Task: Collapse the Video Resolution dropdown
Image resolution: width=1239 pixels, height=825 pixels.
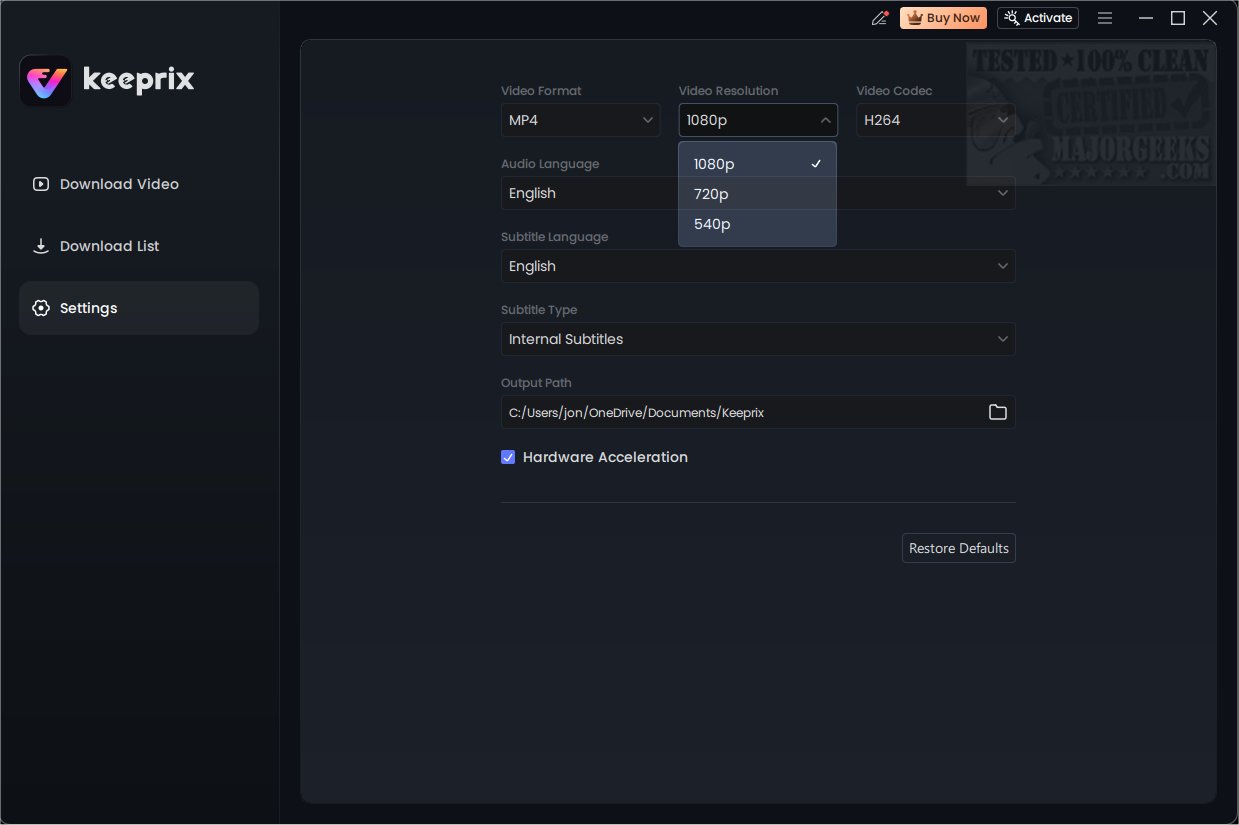Action: pos(757,121)
